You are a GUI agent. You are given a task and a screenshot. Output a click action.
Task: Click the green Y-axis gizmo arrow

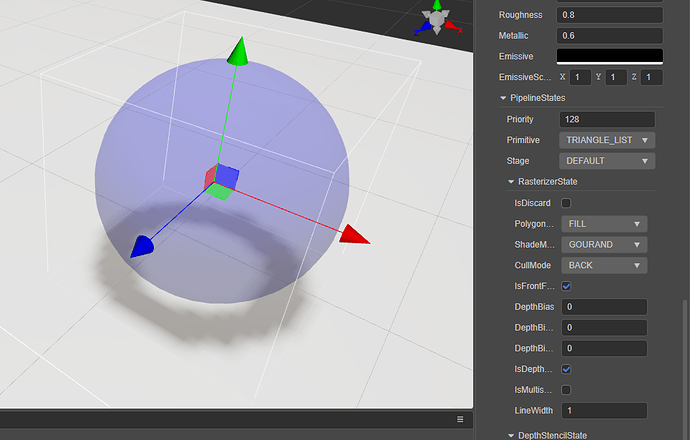coord(239,52)
